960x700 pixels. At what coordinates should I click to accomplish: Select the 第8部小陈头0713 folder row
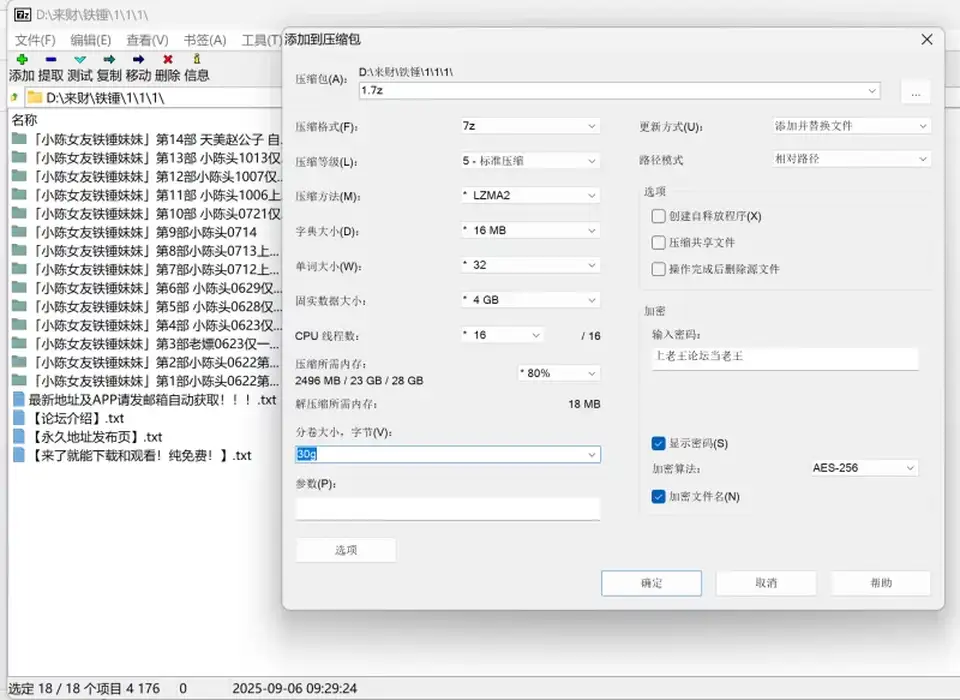click(x=147, y=250)
